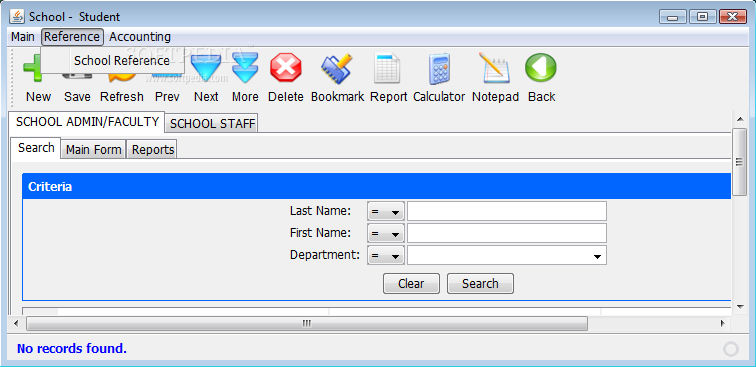
Task: Expand the Department value combo box
Action: click(x=597, y=256)
